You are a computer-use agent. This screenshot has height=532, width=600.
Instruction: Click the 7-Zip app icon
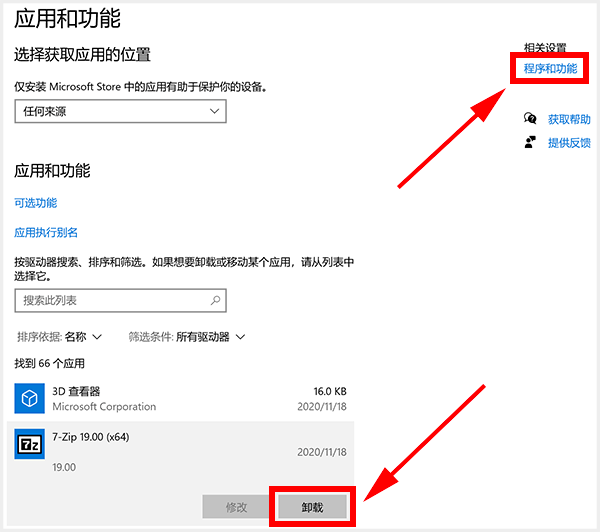pos(31,443)
